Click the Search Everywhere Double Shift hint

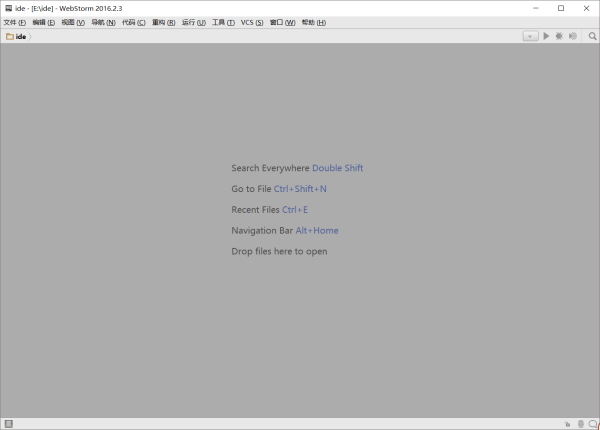point(297,168)
